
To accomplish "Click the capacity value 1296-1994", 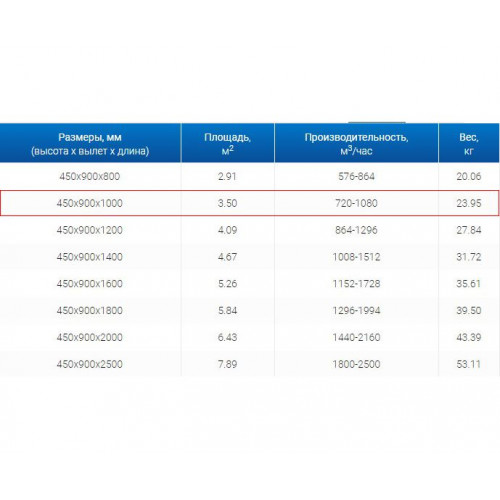I will (356, 310).
